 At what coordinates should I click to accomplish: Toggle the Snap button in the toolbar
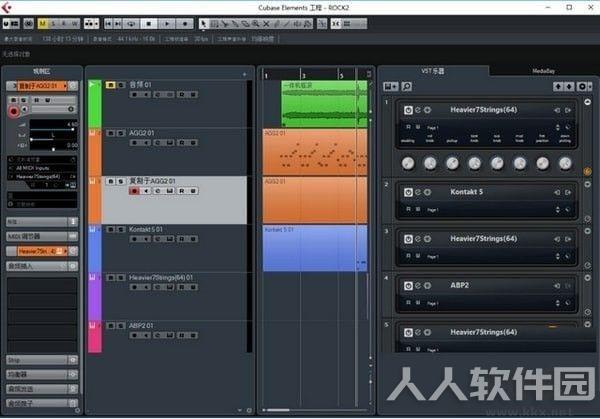(336, 24)
